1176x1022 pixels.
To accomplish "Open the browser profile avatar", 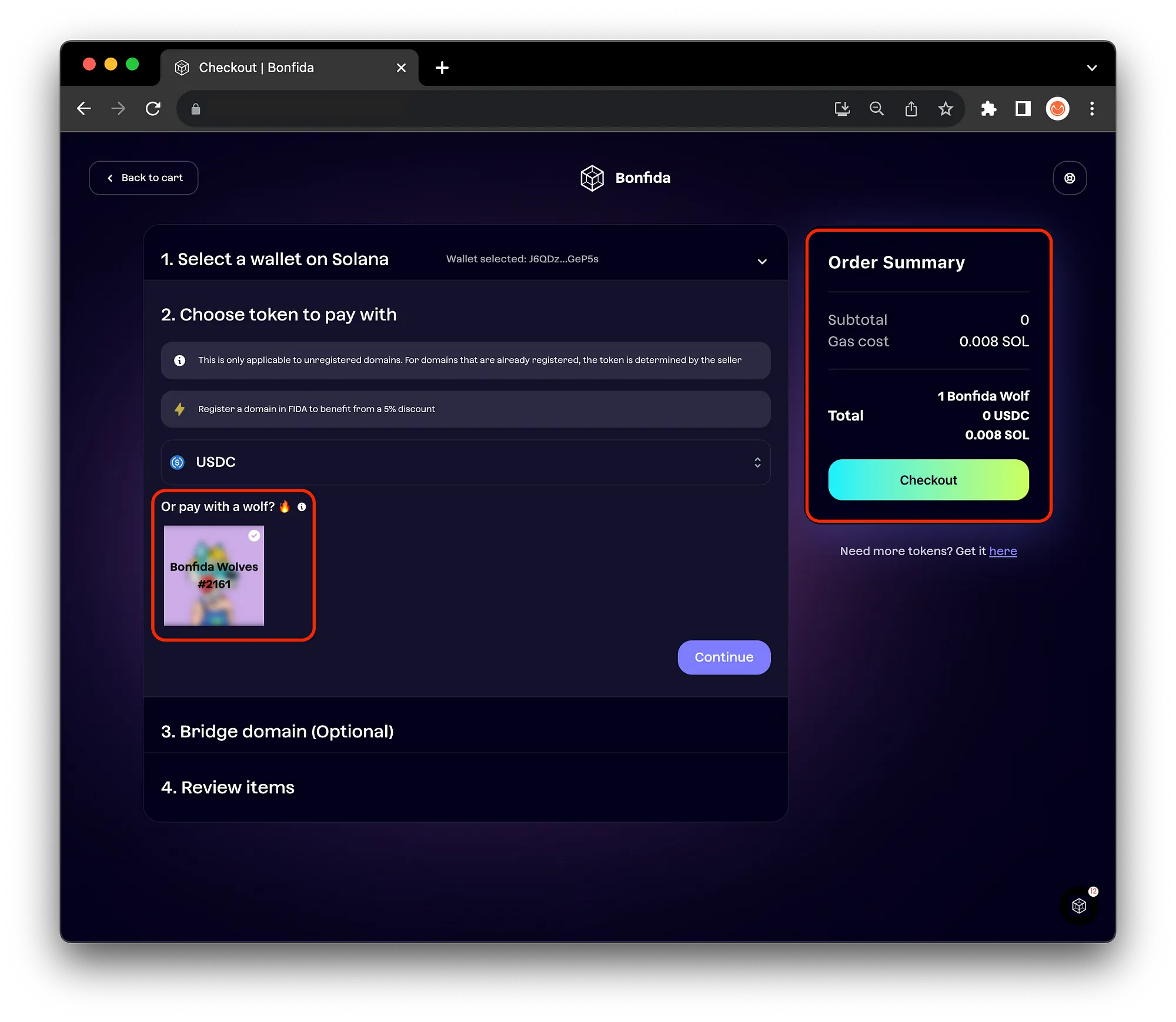I will pyautogui.click(x=1057, y=109).
